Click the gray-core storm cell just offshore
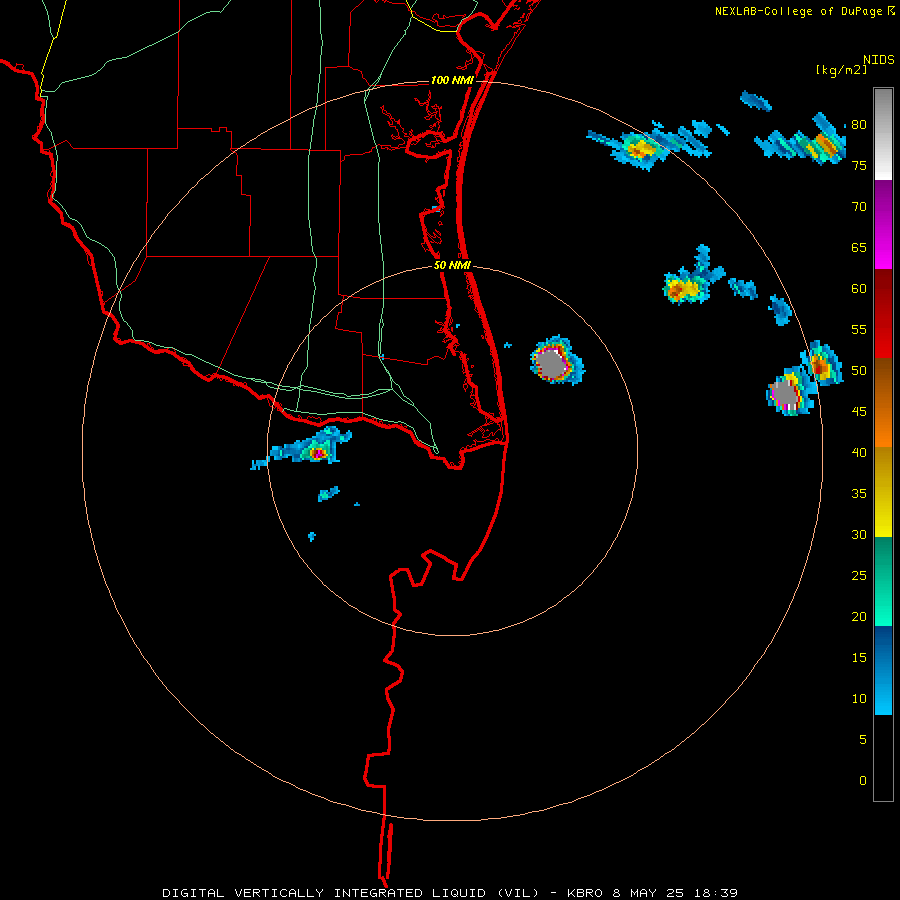900x900 pixels. click(556, 360)
